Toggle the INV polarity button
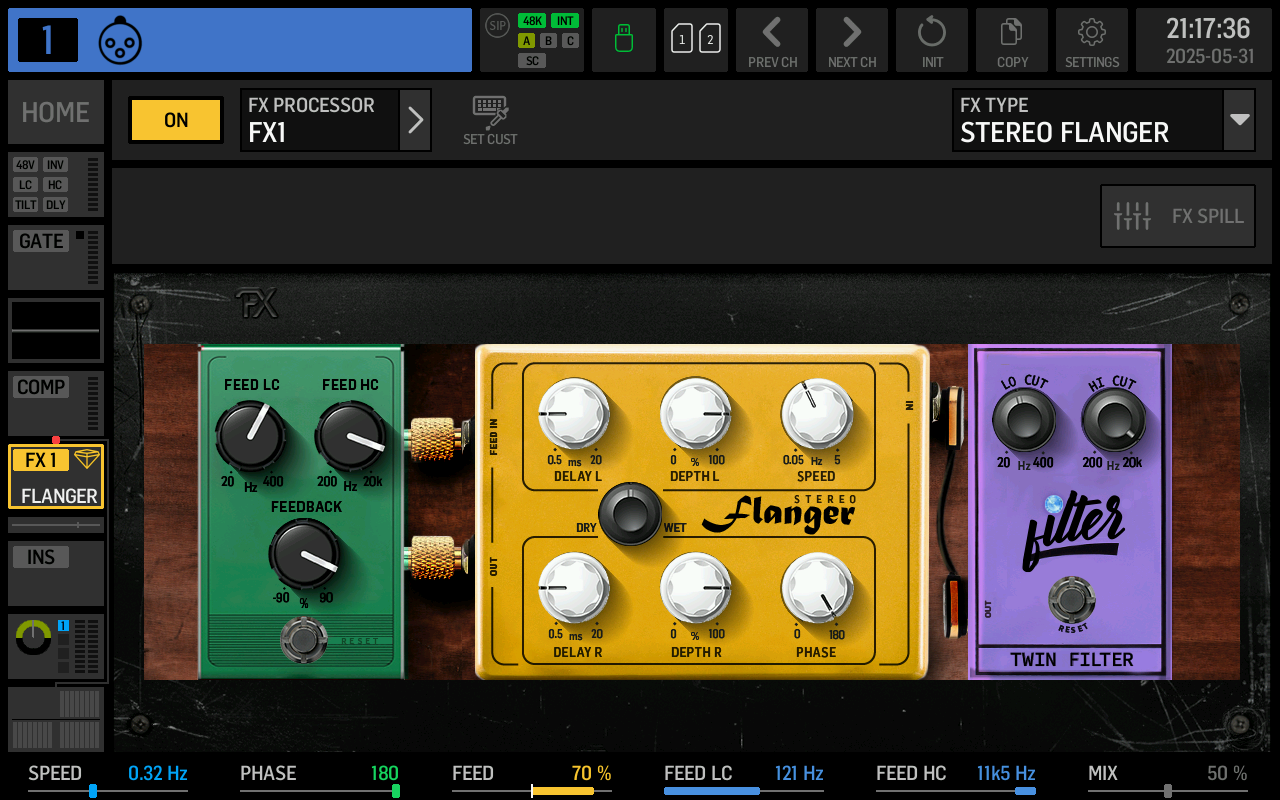Viewport: 1280px width, 800px height. (57, 166)
